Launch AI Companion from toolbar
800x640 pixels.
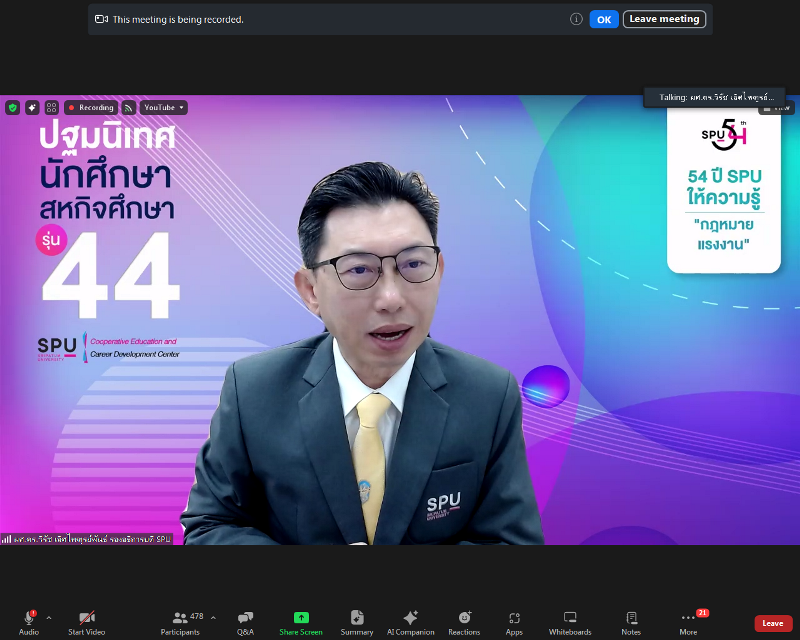[x=411, y=623]
